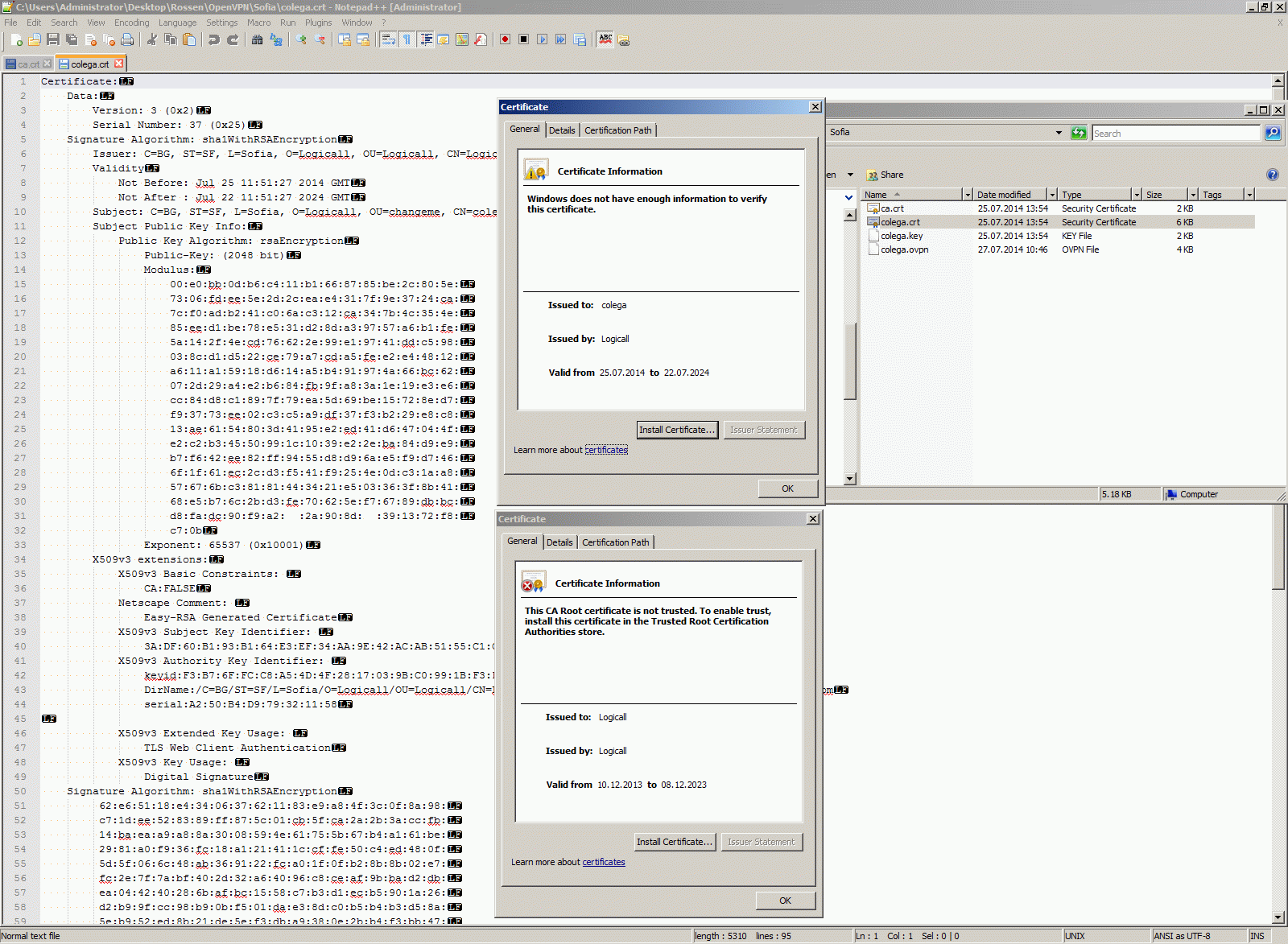Click the Explorer Search input field
This screenshot has width=1288, height=944.
pyautogui.click(x=1175, y=134)
